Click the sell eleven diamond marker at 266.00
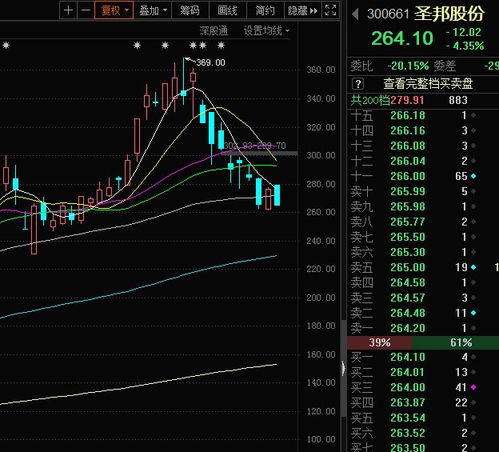 474,176
